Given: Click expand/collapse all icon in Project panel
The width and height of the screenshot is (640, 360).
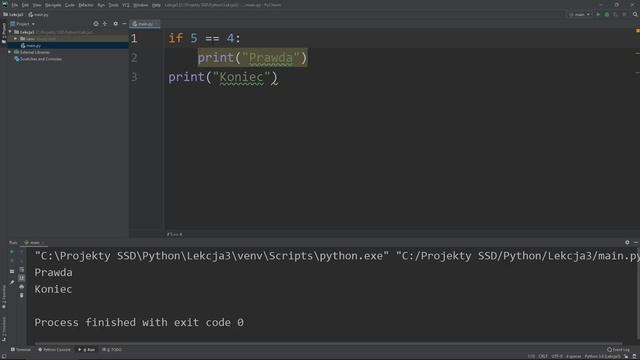Looking at the screenshot, I should 105,24.
